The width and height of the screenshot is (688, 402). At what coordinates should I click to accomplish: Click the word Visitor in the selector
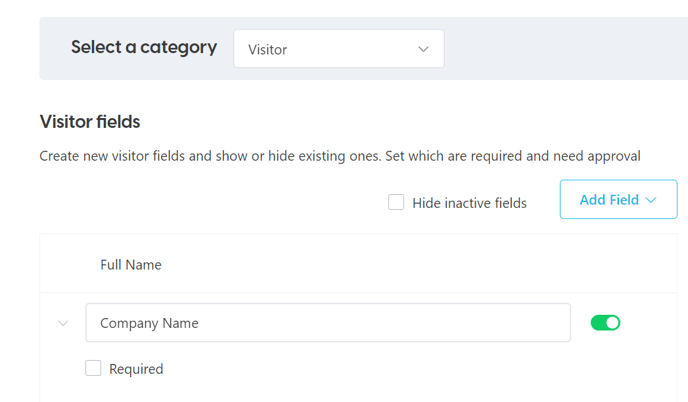268,50
